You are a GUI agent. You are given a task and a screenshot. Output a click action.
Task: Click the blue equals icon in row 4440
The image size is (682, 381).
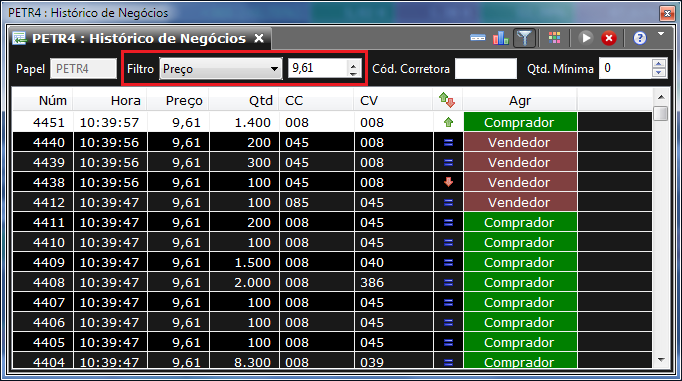pos(448,143)
